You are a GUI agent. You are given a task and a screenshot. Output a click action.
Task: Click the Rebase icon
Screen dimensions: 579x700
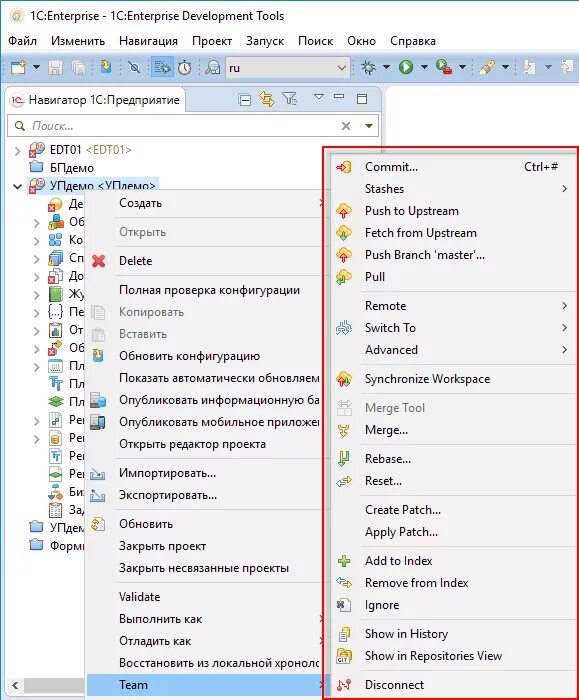point(344,459)
